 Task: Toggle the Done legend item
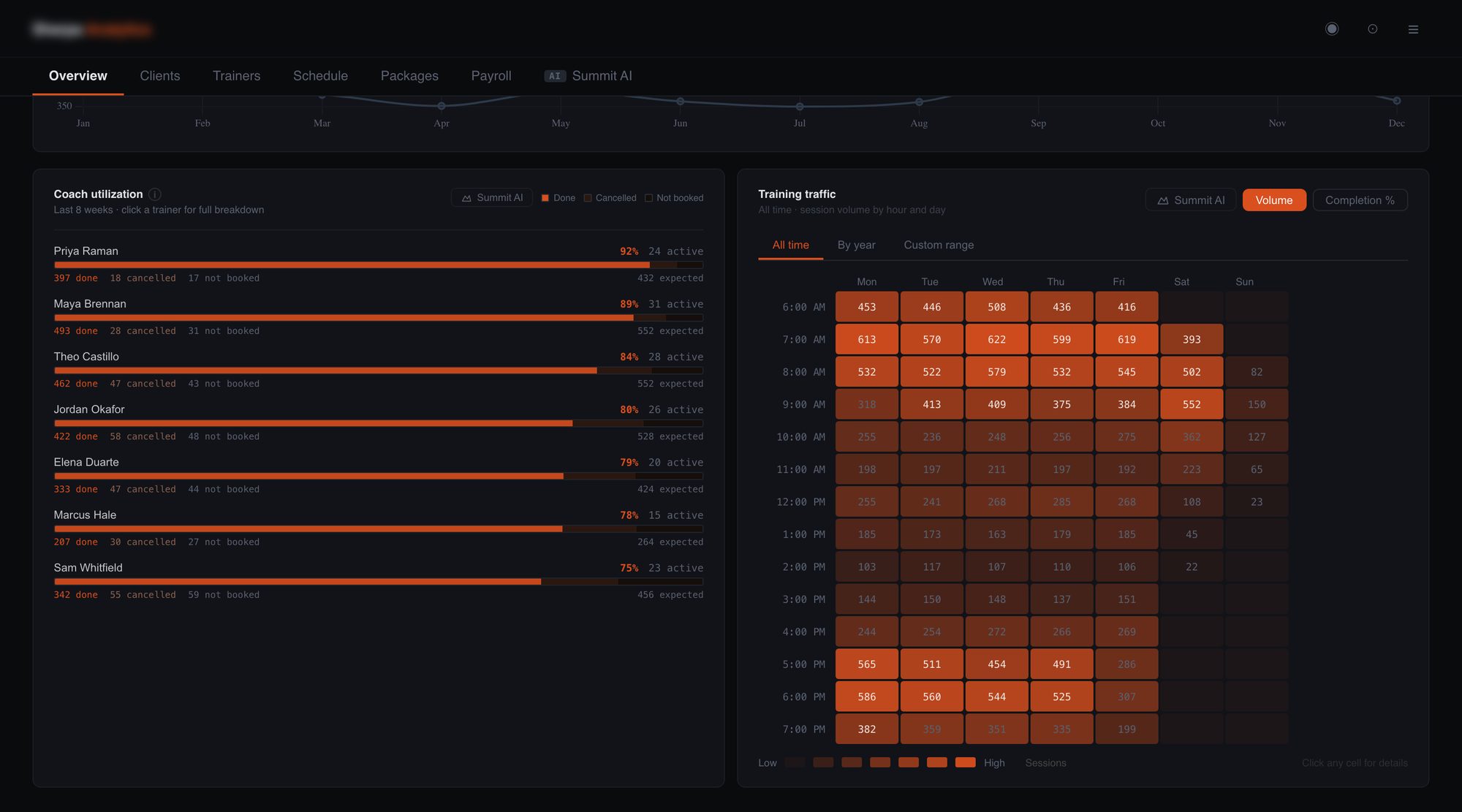558,198
